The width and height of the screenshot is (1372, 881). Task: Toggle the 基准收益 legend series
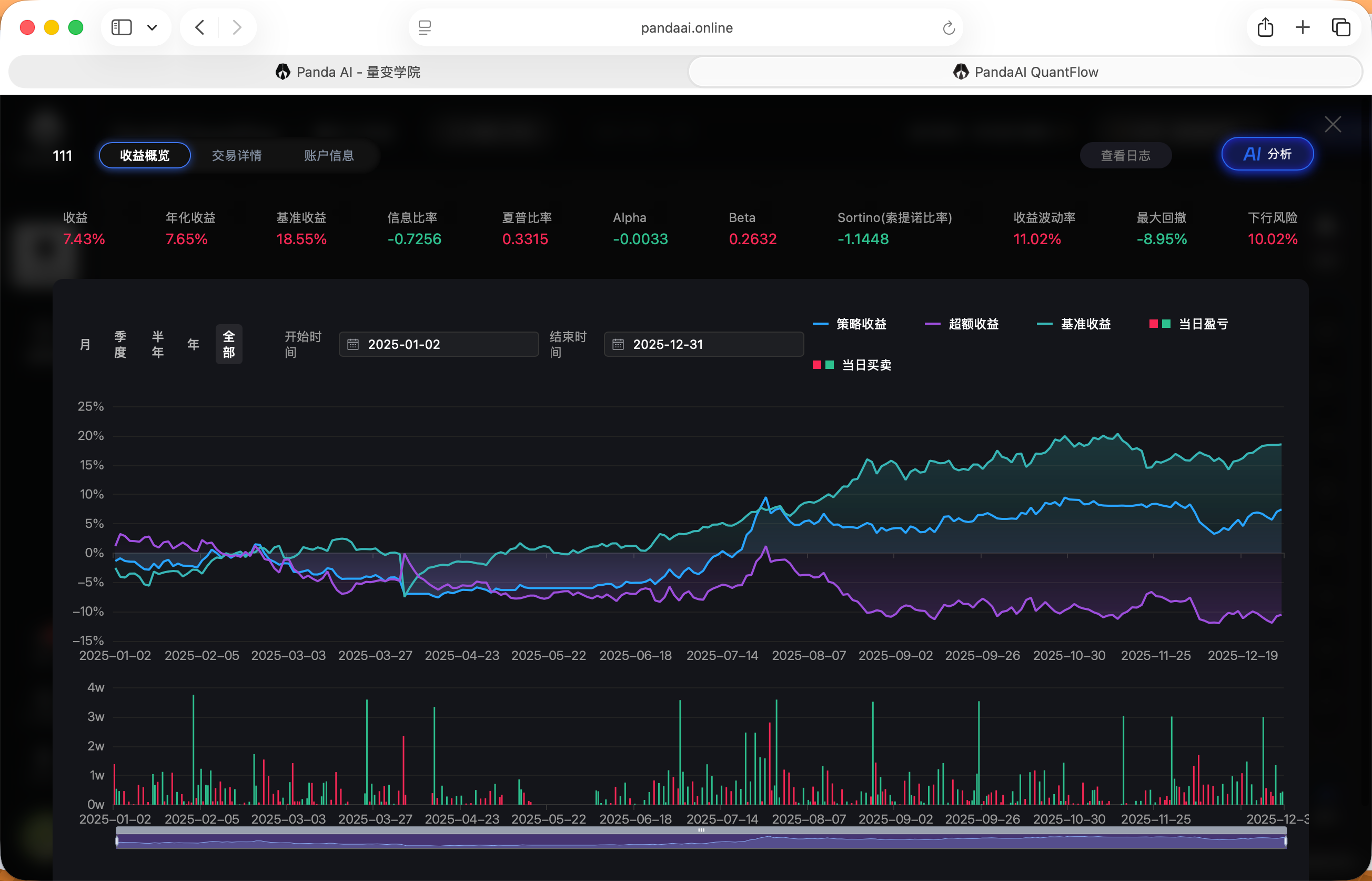[1074, 324]
